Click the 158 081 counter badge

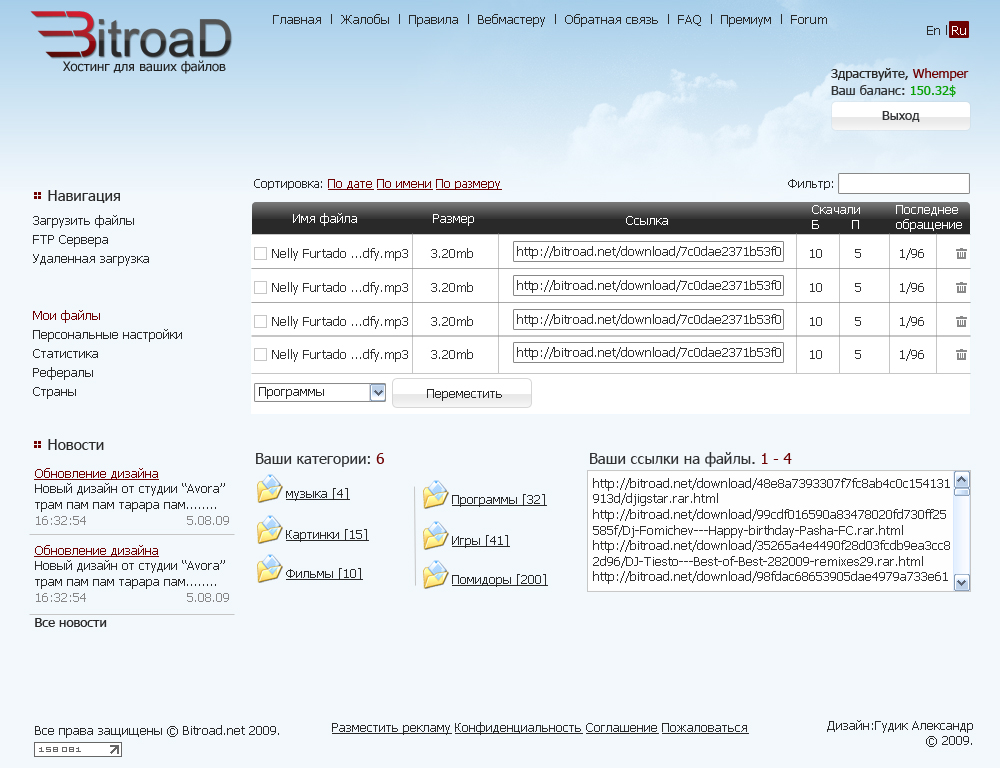(x=78, y=750)
